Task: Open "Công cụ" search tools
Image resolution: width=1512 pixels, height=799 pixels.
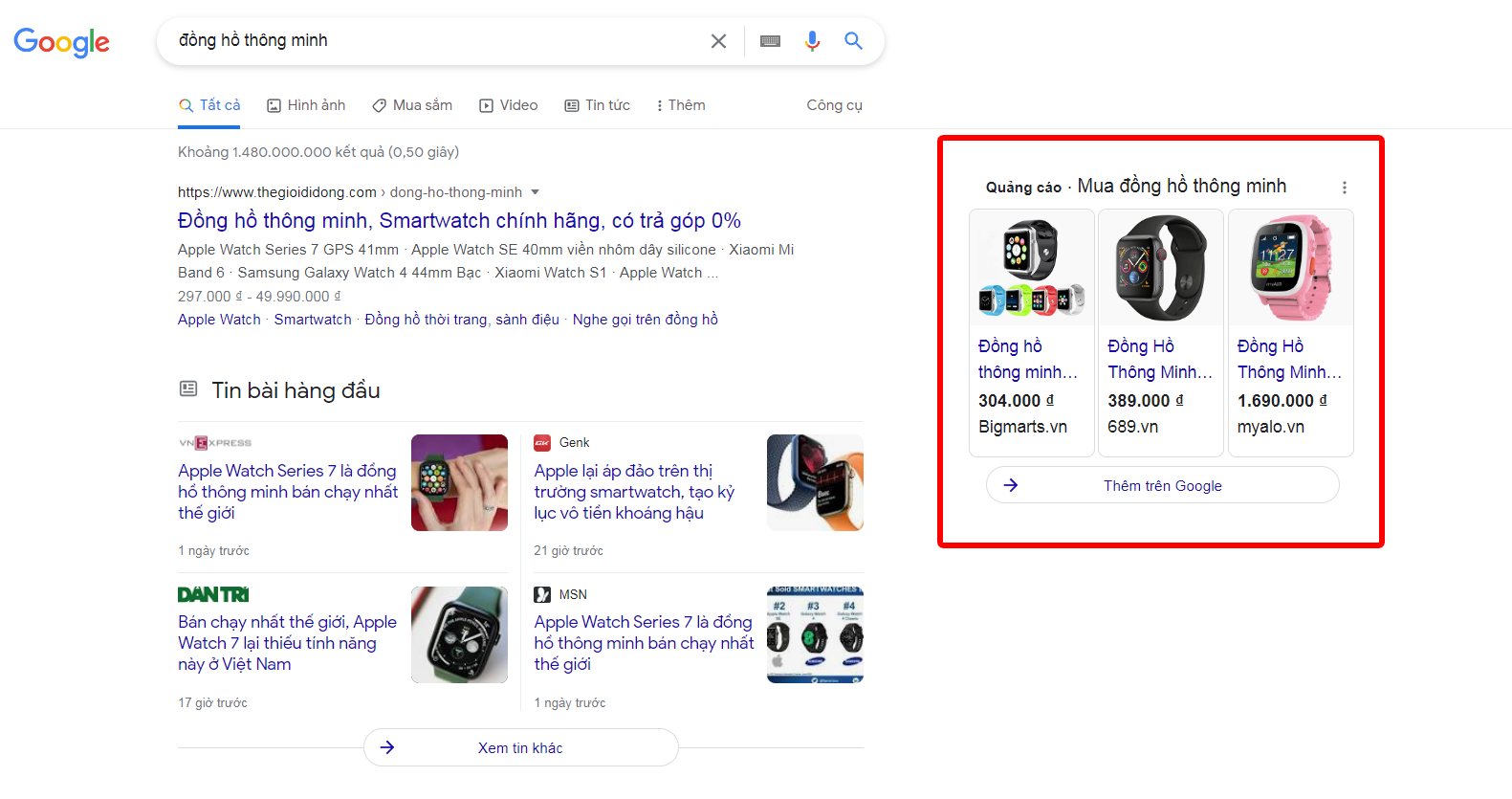Action: pos(834,105)
